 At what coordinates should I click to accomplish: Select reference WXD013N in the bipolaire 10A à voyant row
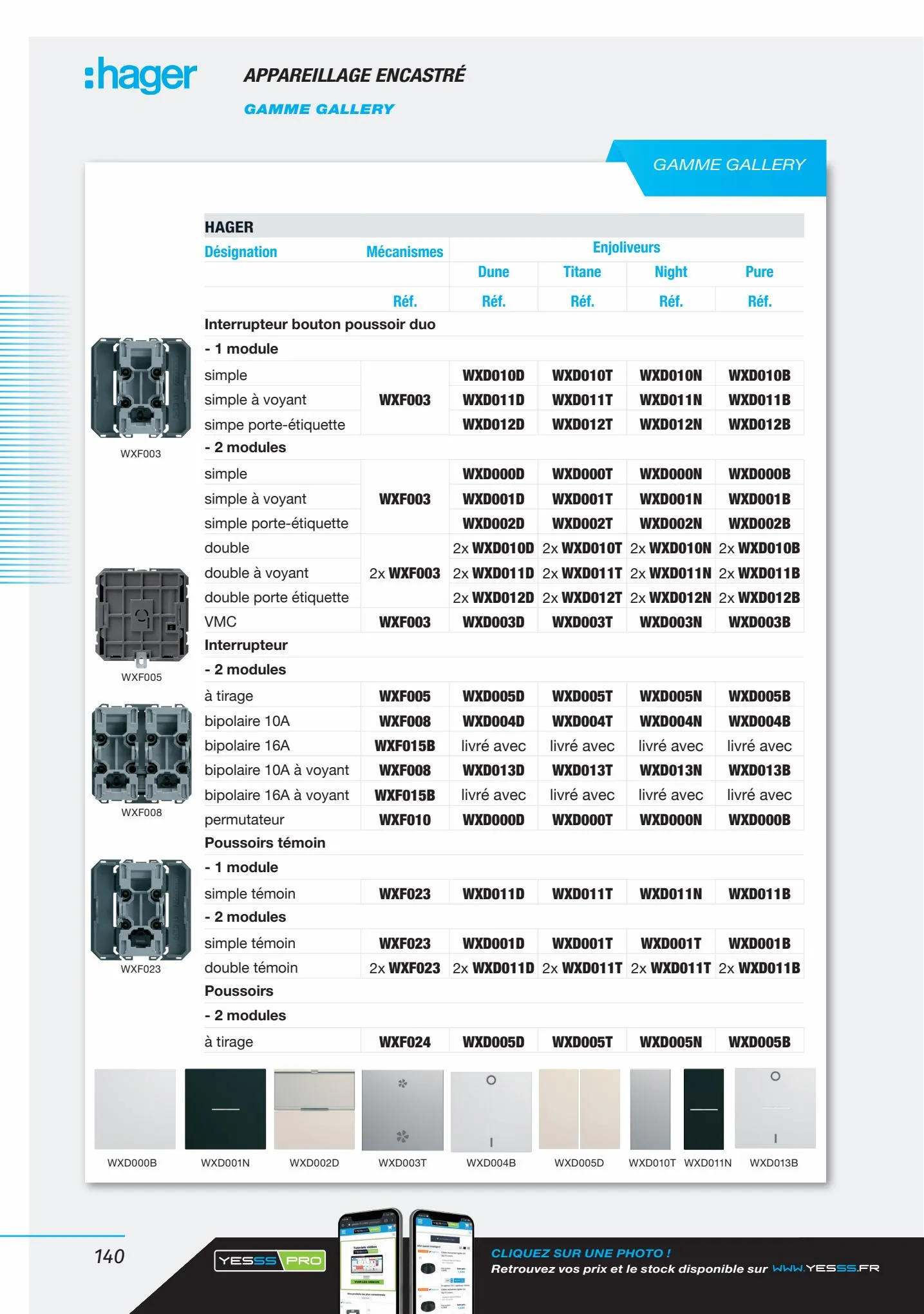tap(671, 770)
